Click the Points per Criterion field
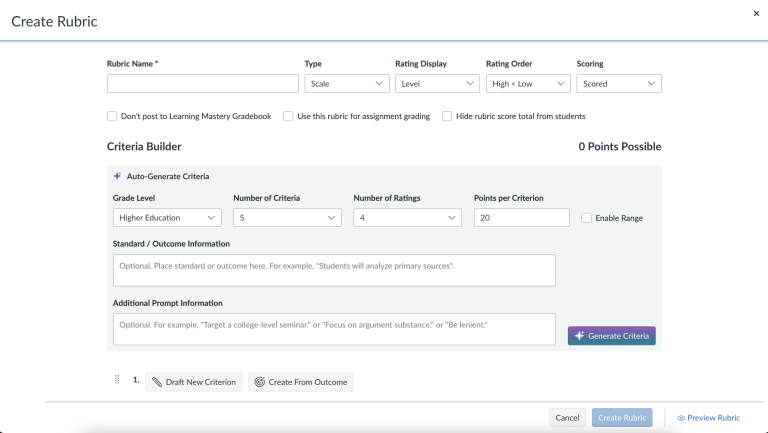Viewport: 768px width, 433px height. 522,217
